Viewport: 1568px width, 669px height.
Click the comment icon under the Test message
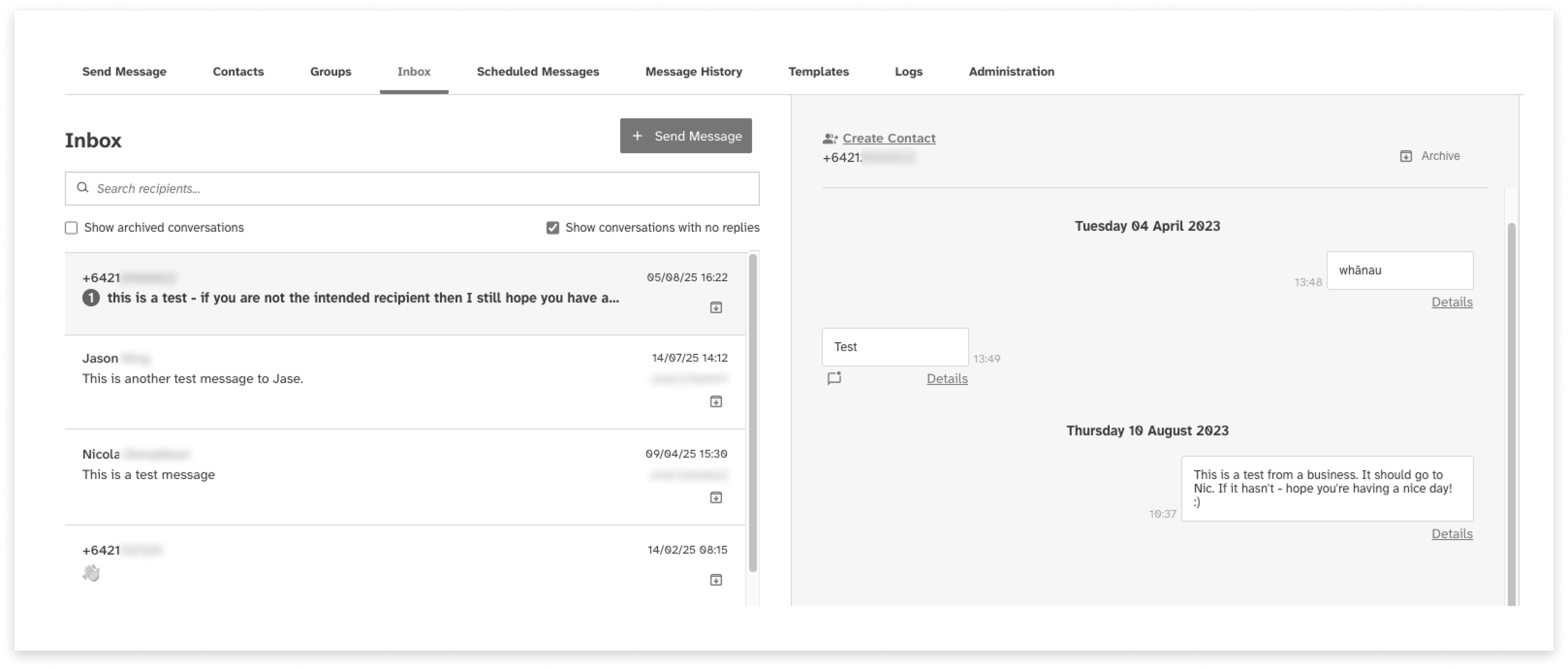coord(834,378)
